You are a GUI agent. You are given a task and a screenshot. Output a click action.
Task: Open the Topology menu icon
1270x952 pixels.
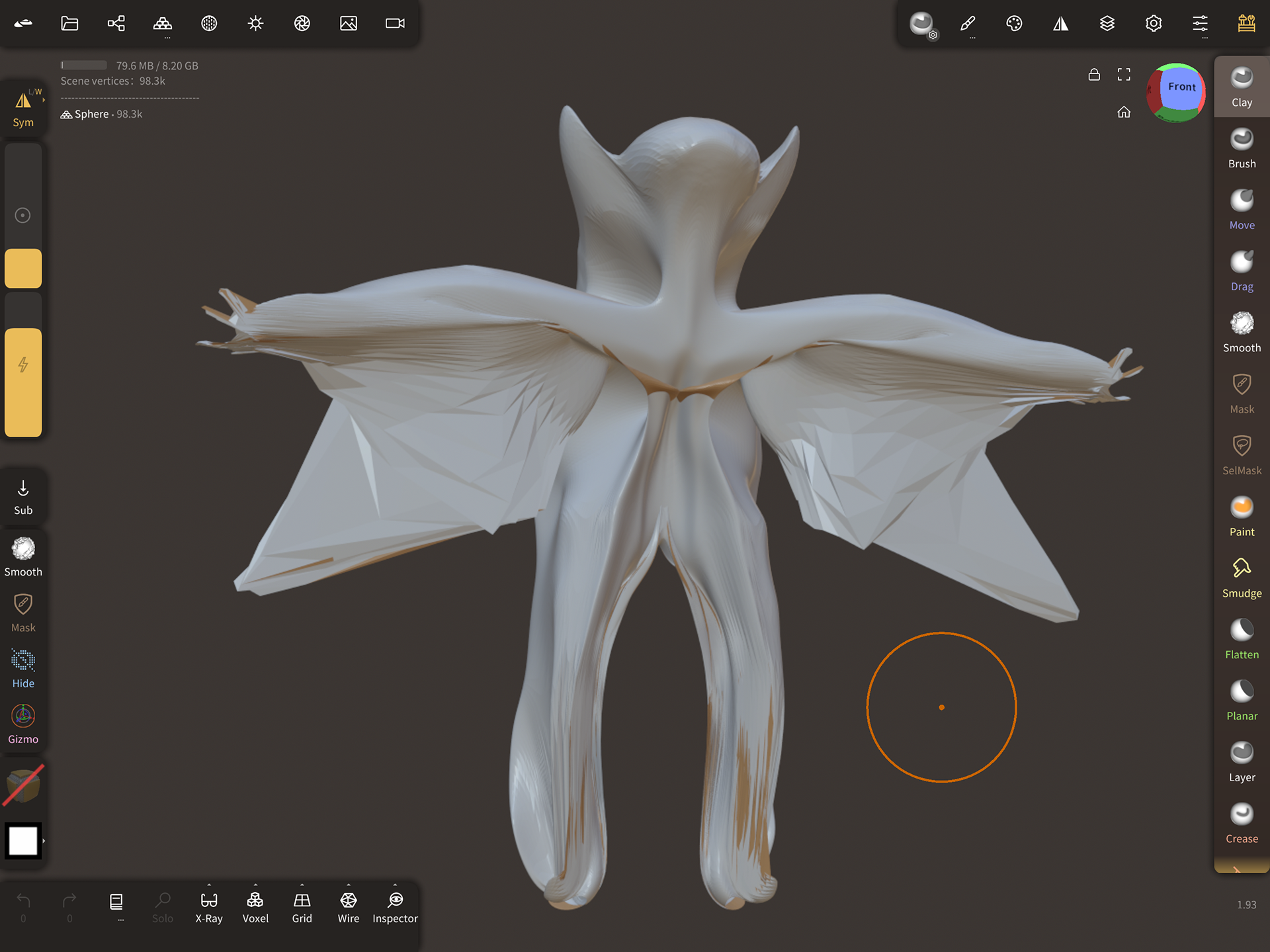tap(163, 24)
